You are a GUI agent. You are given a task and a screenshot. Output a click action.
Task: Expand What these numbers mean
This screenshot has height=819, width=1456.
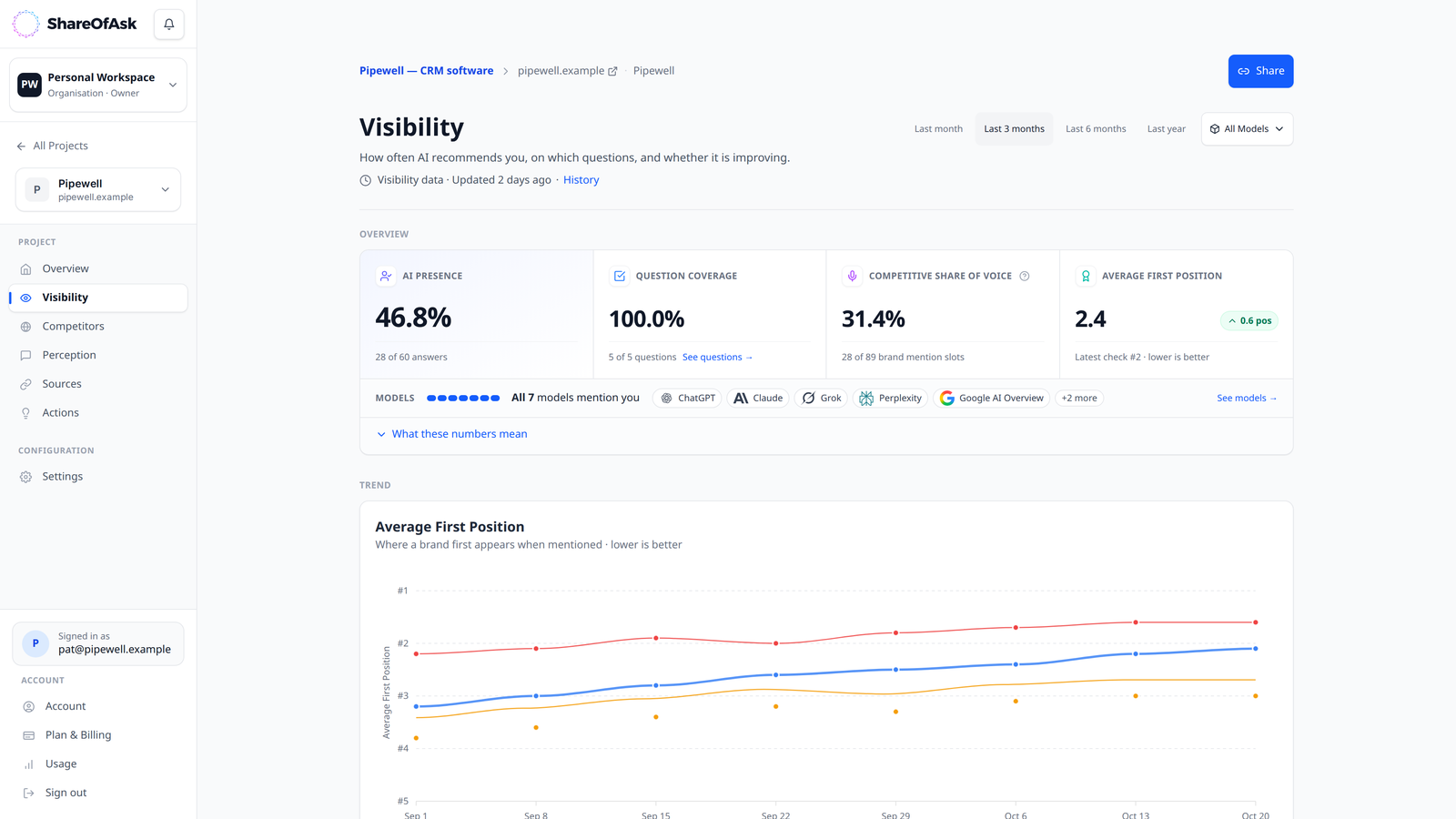click(452, 434)
